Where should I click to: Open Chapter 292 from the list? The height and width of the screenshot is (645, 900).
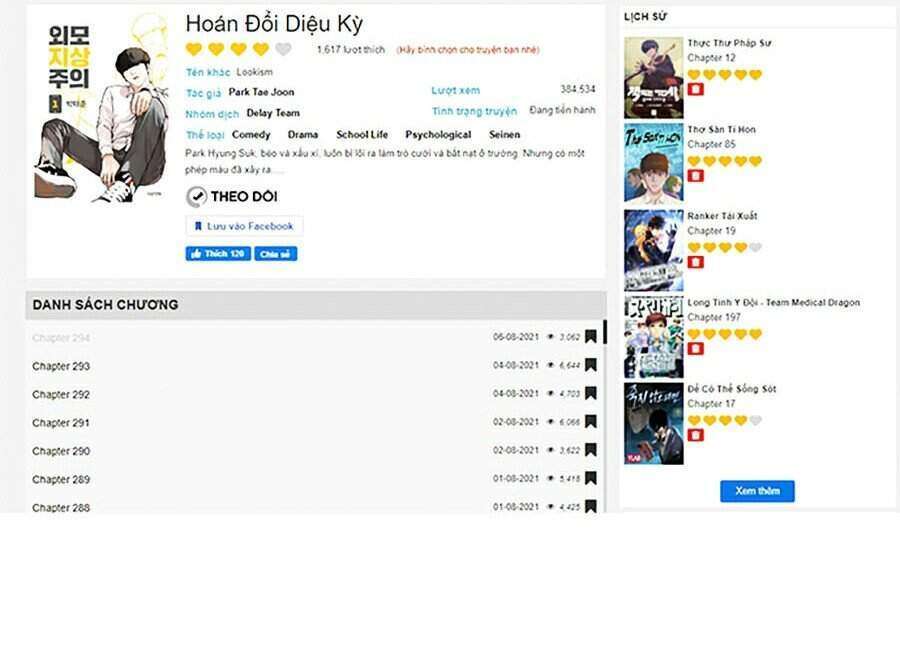pos(61,394)
